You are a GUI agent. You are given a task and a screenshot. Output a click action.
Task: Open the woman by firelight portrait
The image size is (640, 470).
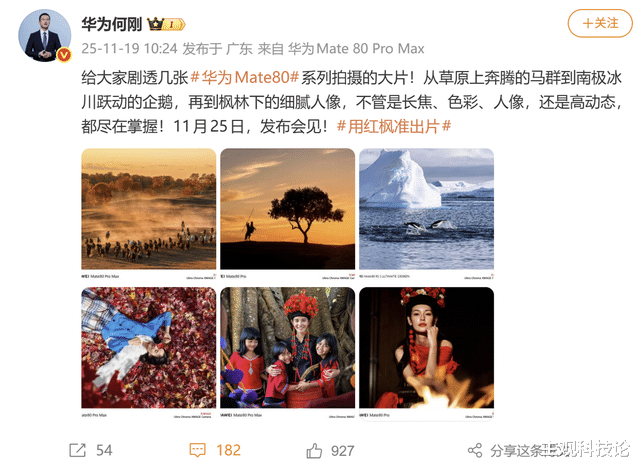click(427, 348)
